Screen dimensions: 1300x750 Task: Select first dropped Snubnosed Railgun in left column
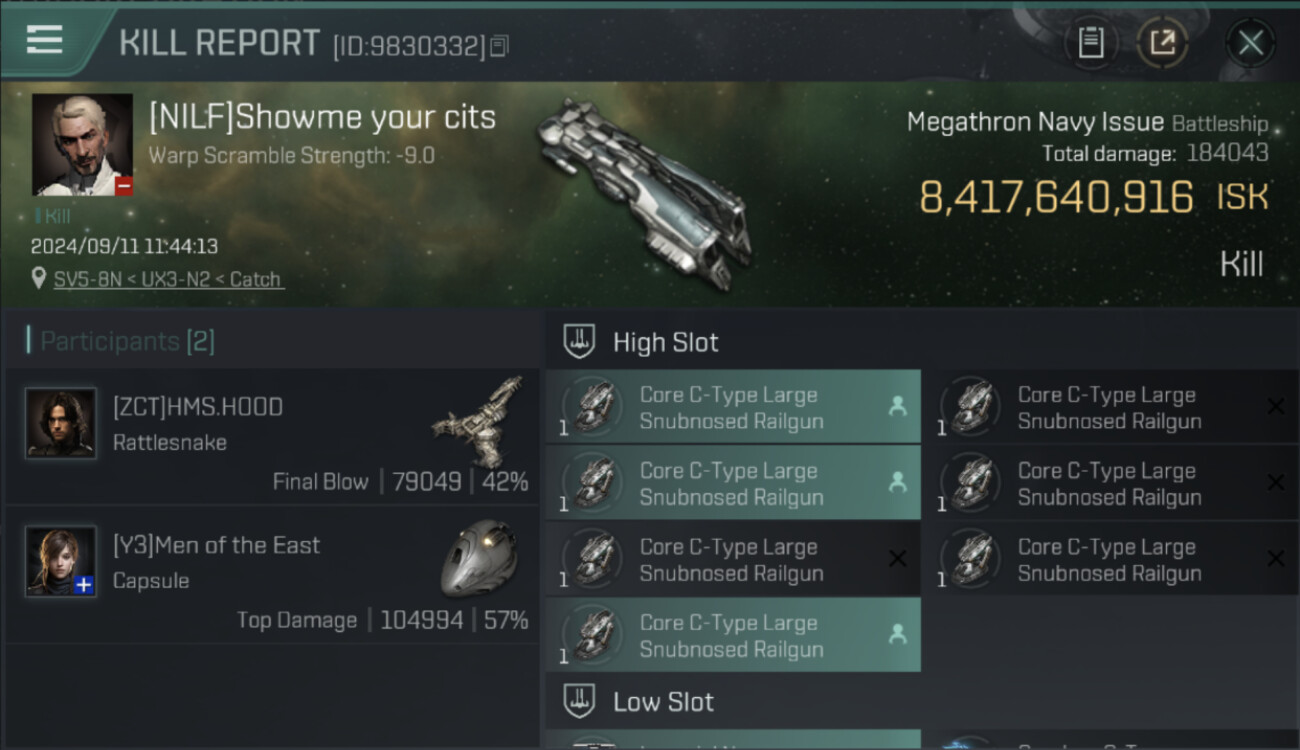tap(733, 407)
